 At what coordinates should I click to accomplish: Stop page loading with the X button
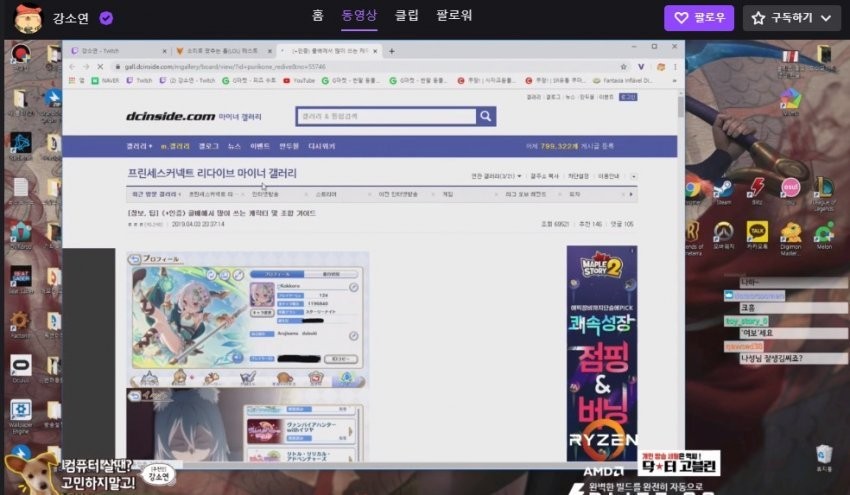click(x=100, y=67)
